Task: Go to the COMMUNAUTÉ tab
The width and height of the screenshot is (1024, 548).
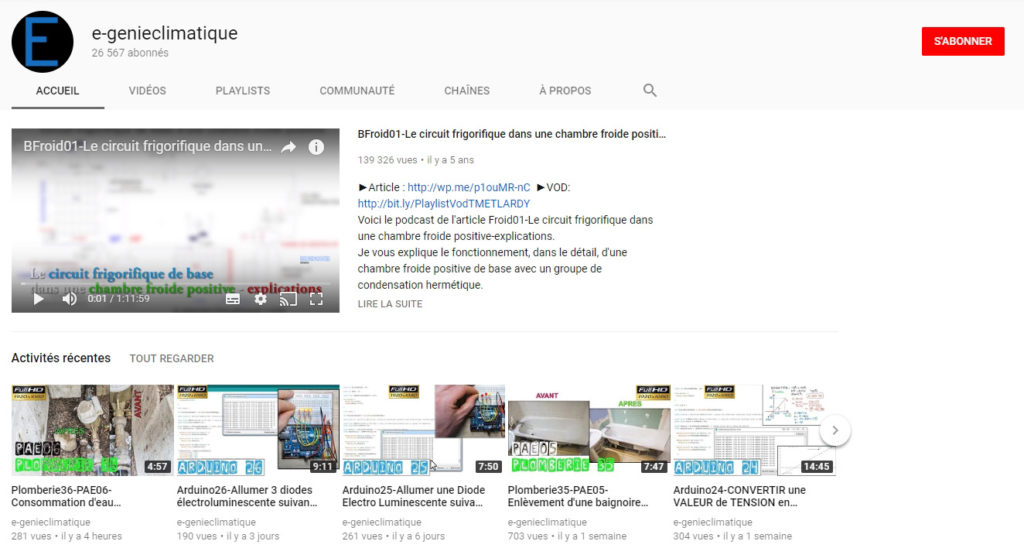Action: [357, 91]
